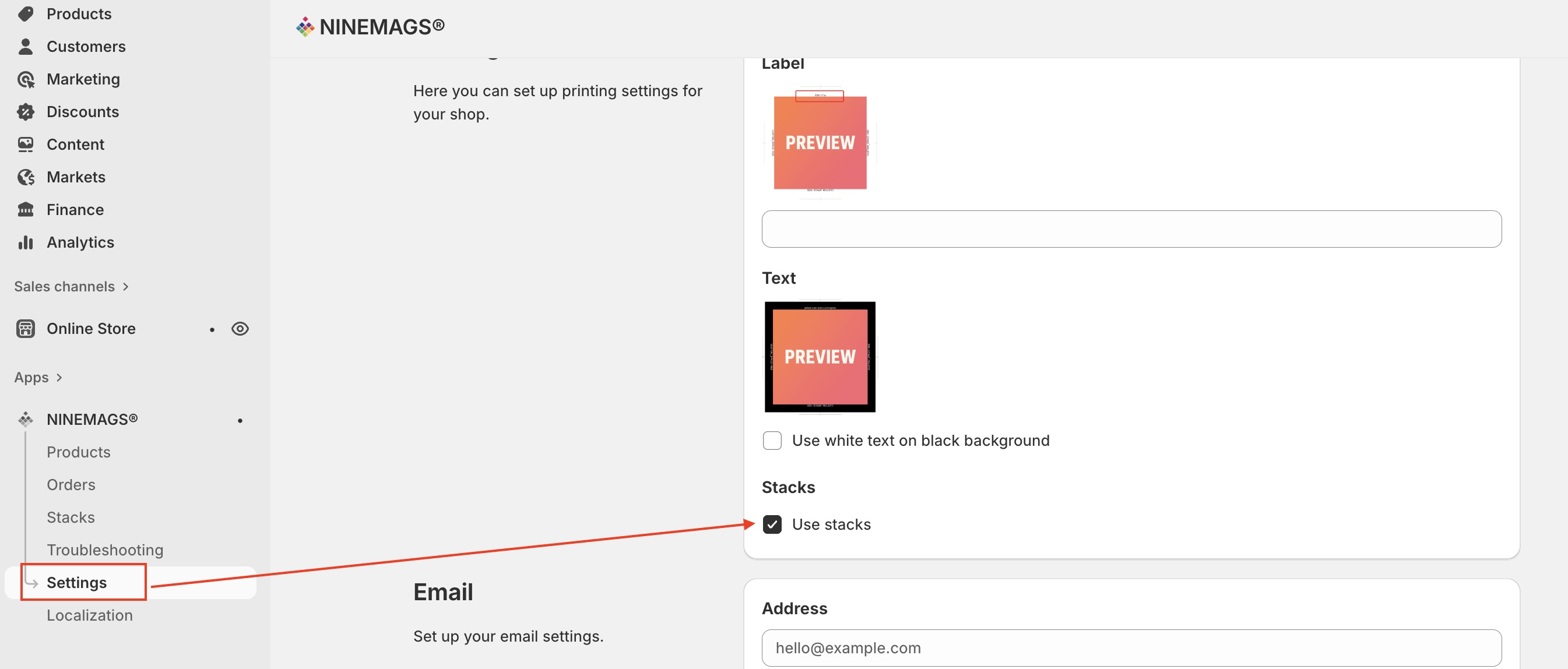Focus the email Address input field
Image resolution: width=1568 pixels, height=669 pixels.
1131,647
